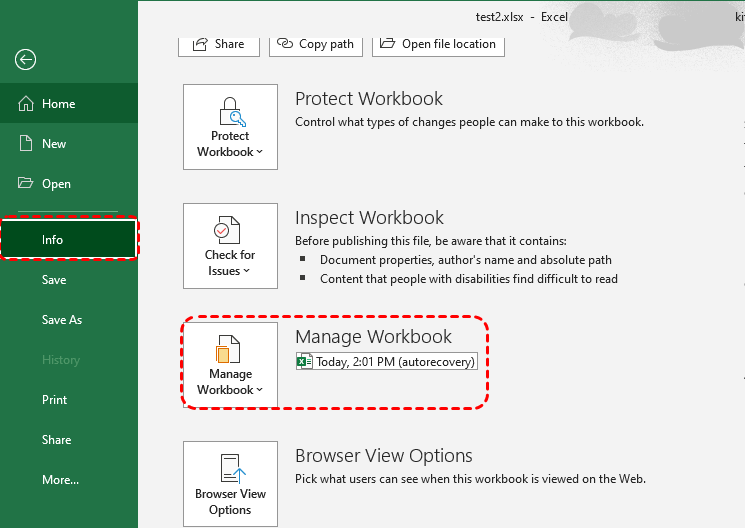Screen dimensions: 745x528
Task: Click the New blank document icon
Action: (26, 144)
